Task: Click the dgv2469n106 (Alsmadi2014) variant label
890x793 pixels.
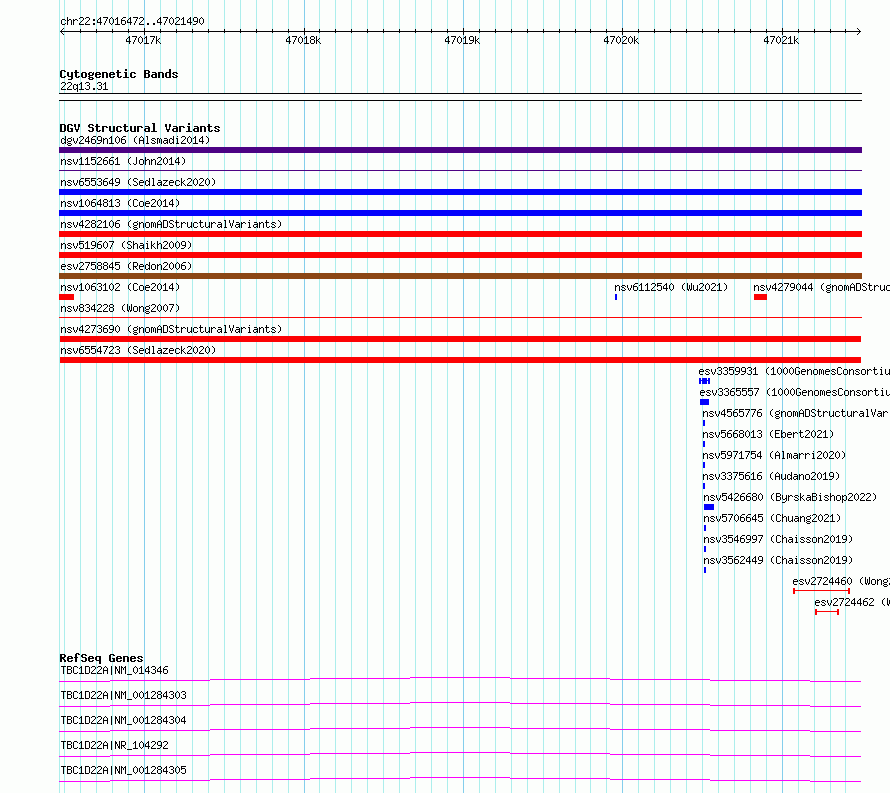Action: click(x=135, y=140)
